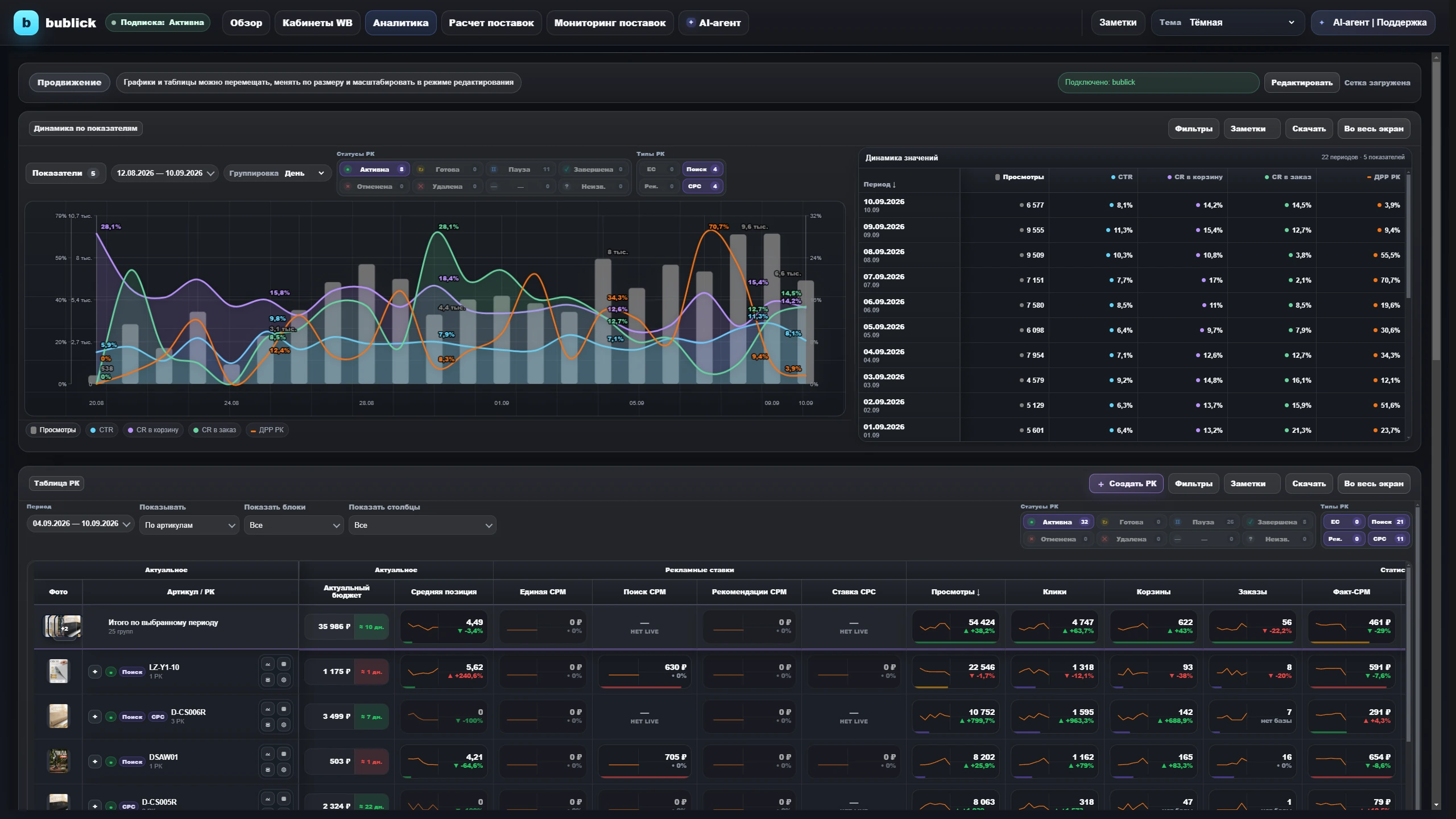Toggle CPC type filter with count 4
Viewport: 1456px width, 819px height.
coord(702,187)
